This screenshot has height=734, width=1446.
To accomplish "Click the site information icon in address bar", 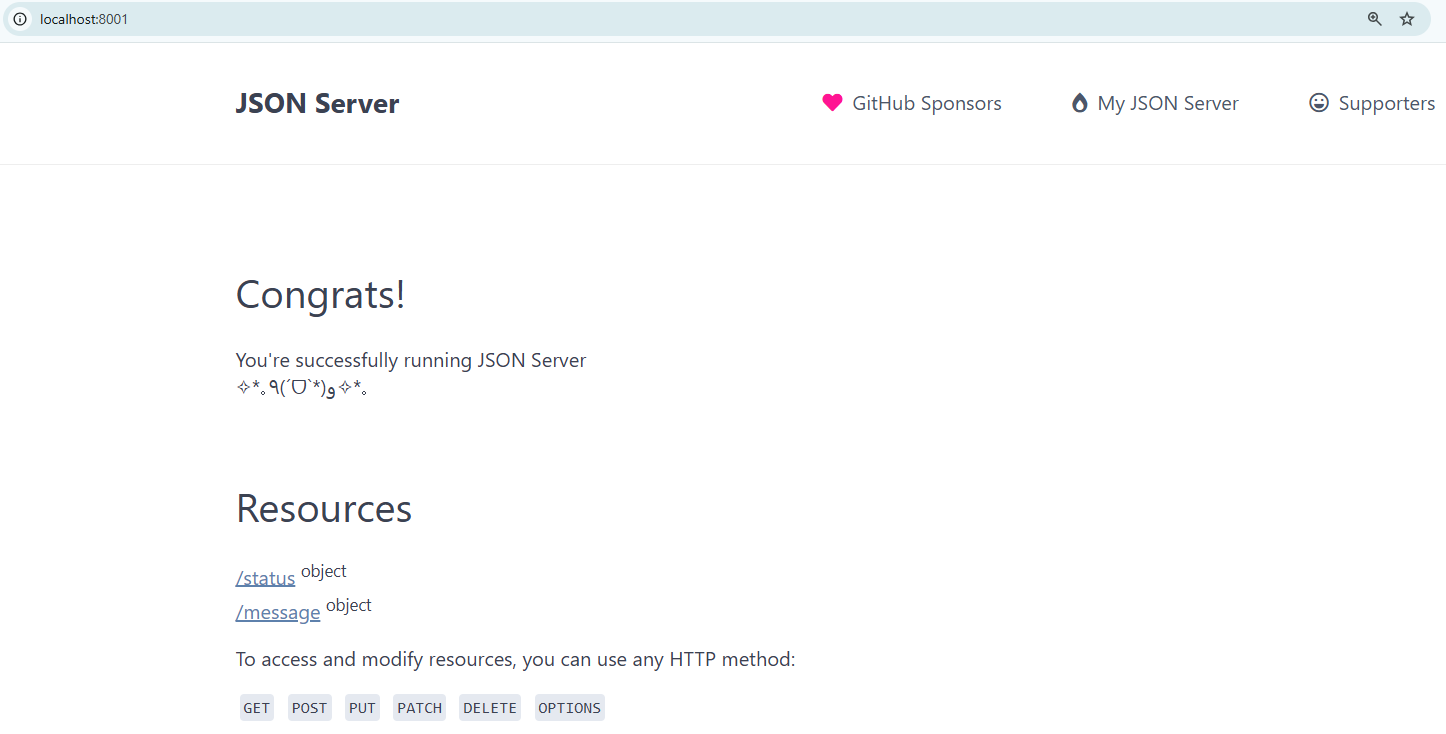I will pyautogui.click(x=20, y=19).
